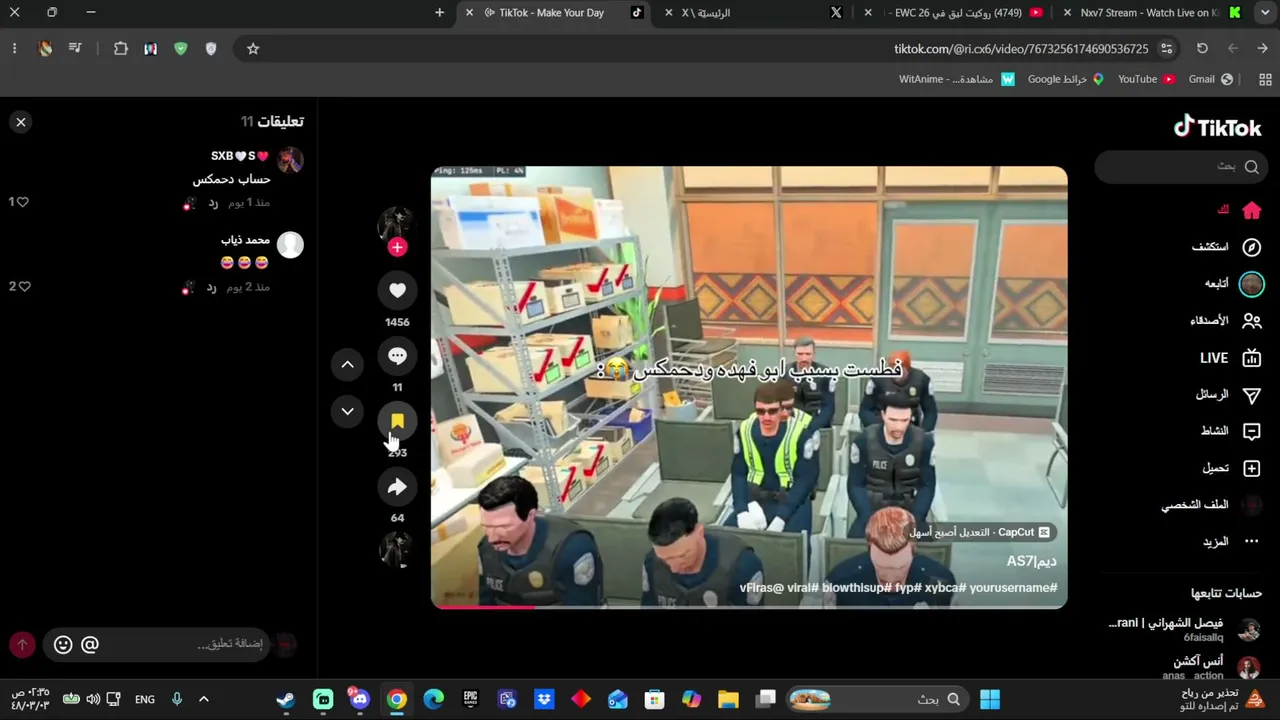Viewport: 1280px width, 720px height.
Task: Click the address bar URL
Action: click(x=1021, y=48)
